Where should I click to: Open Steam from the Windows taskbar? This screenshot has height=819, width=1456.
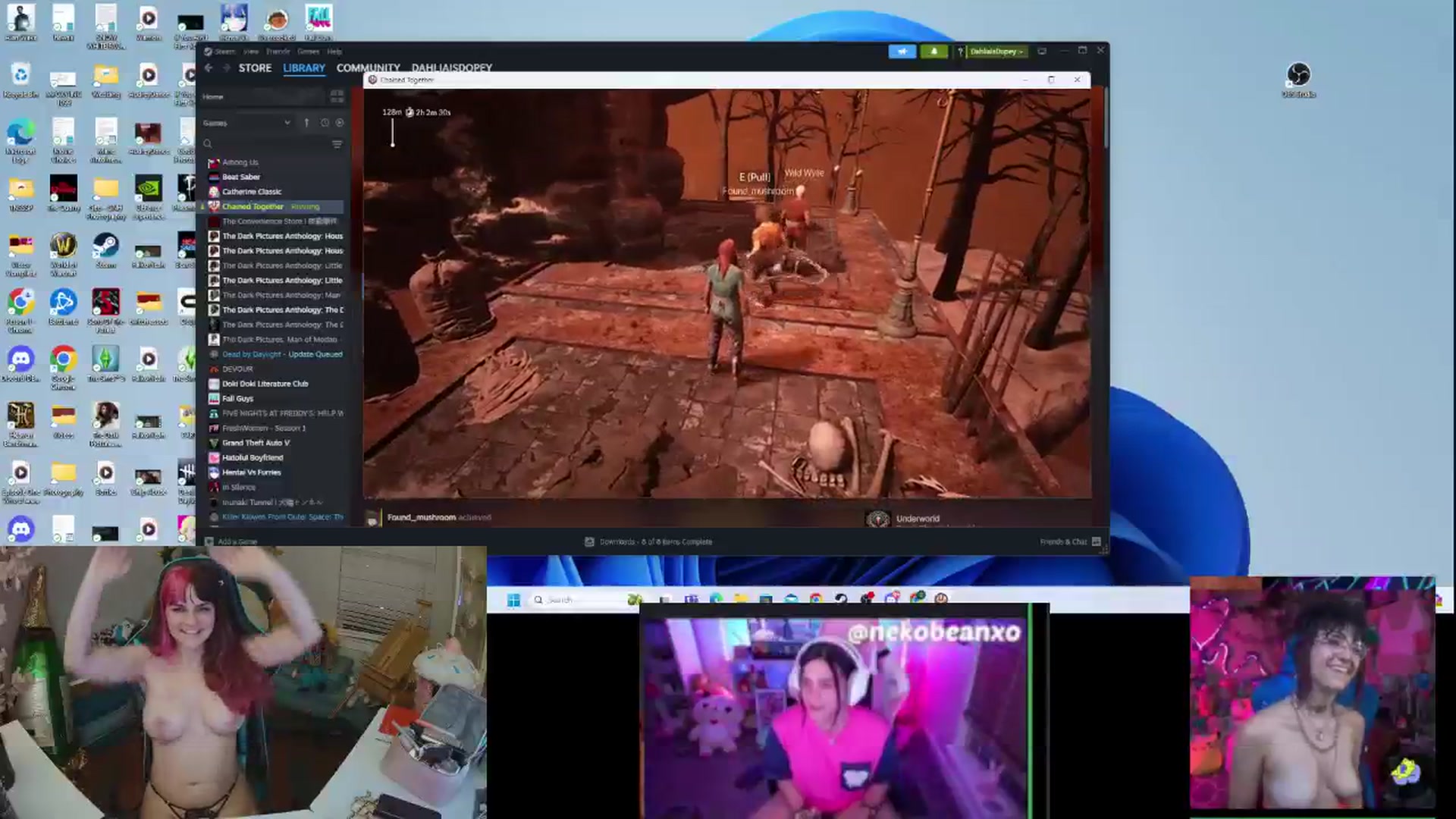point(841,599)
